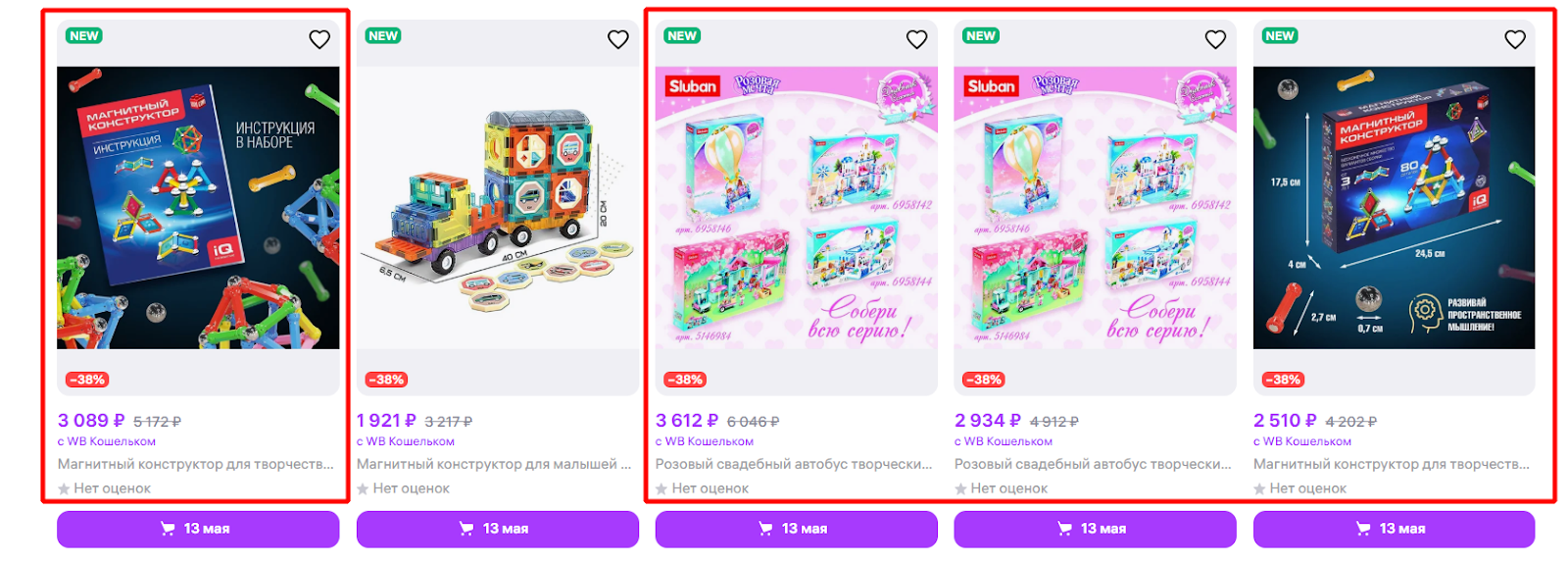The image size is (1568, 563).
Task: Add 3 612 ₽ Sluban set to favorites
Action: tap(917, 39)
